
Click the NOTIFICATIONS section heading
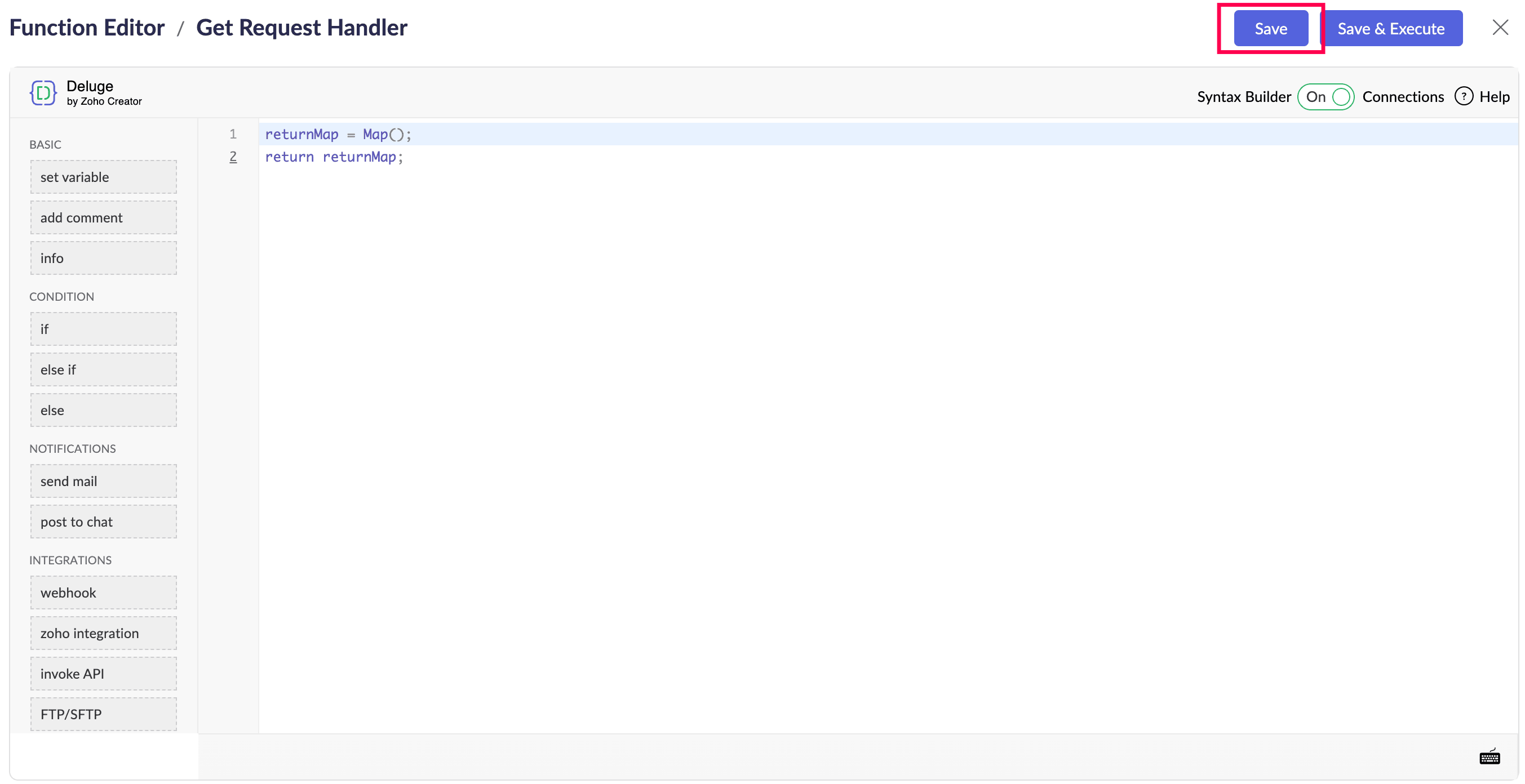point(72,448)
